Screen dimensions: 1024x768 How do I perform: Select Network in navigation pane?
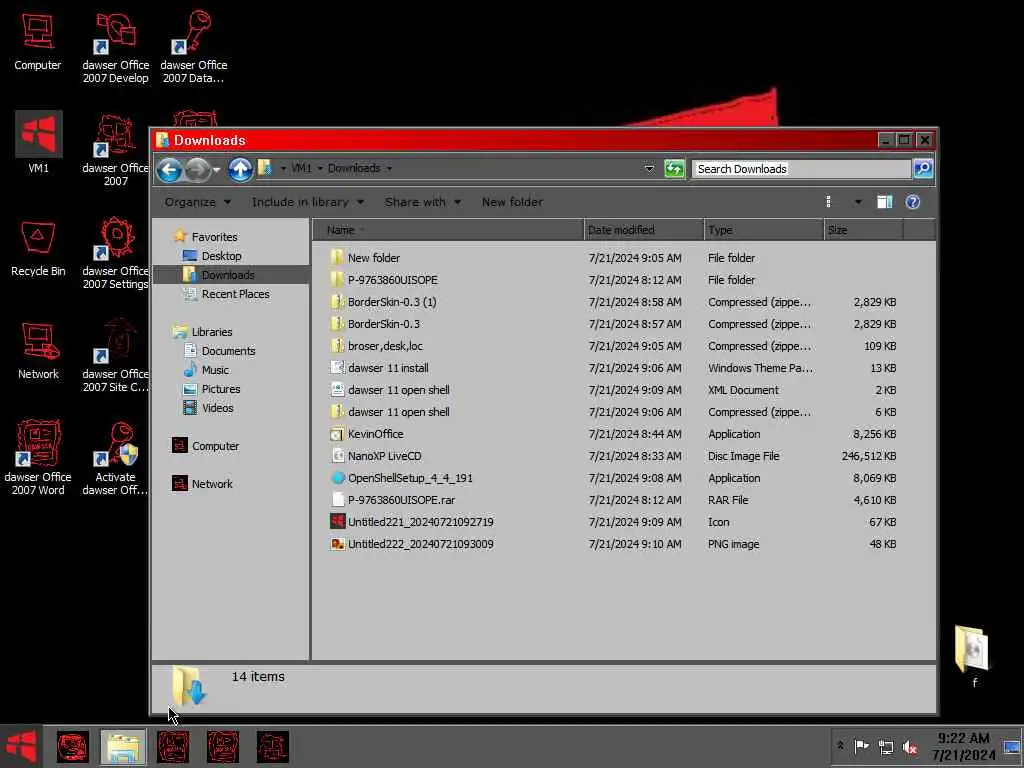212,484
